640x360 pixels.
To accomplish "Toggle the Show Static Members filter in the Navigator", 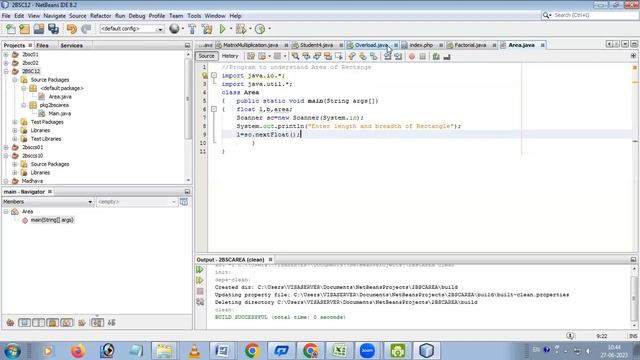I will click(x=38, y=323).
